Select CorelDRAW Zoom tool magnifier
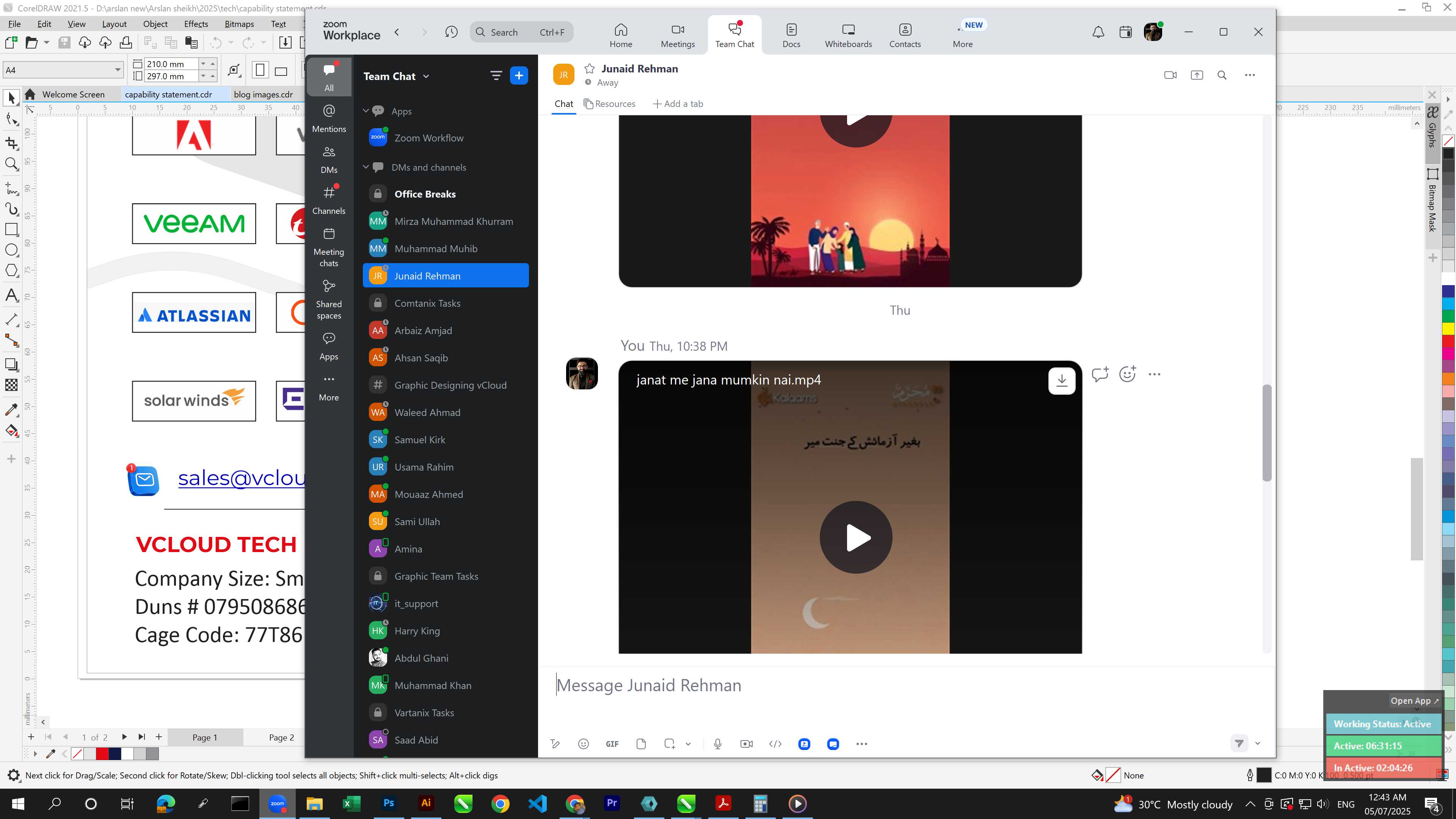Image resolution: width=1456 pixels, height=819 pixels. 11,165
